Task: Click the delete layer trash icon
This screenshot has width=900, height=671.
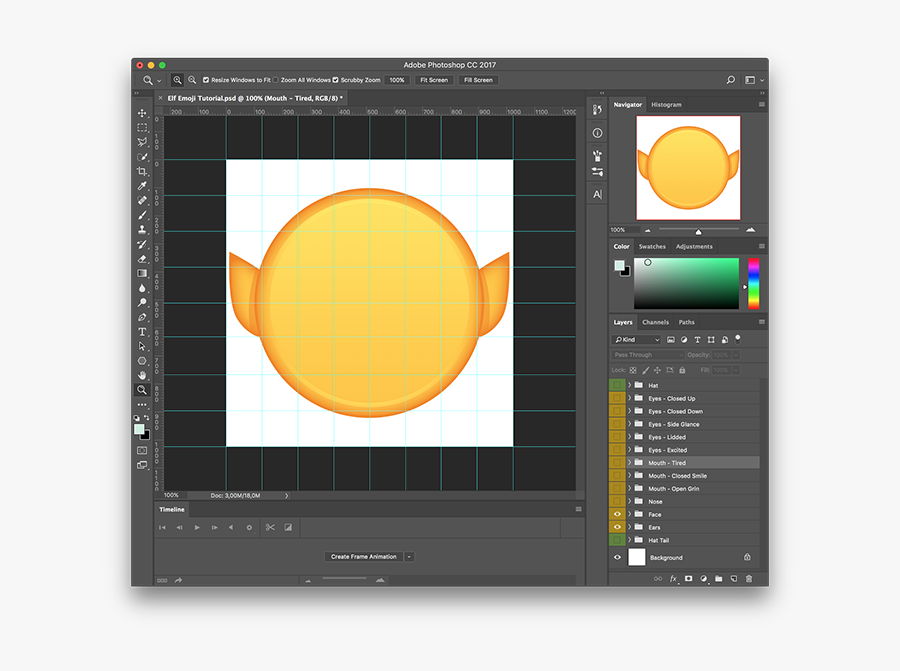Action: pos(749,579)
